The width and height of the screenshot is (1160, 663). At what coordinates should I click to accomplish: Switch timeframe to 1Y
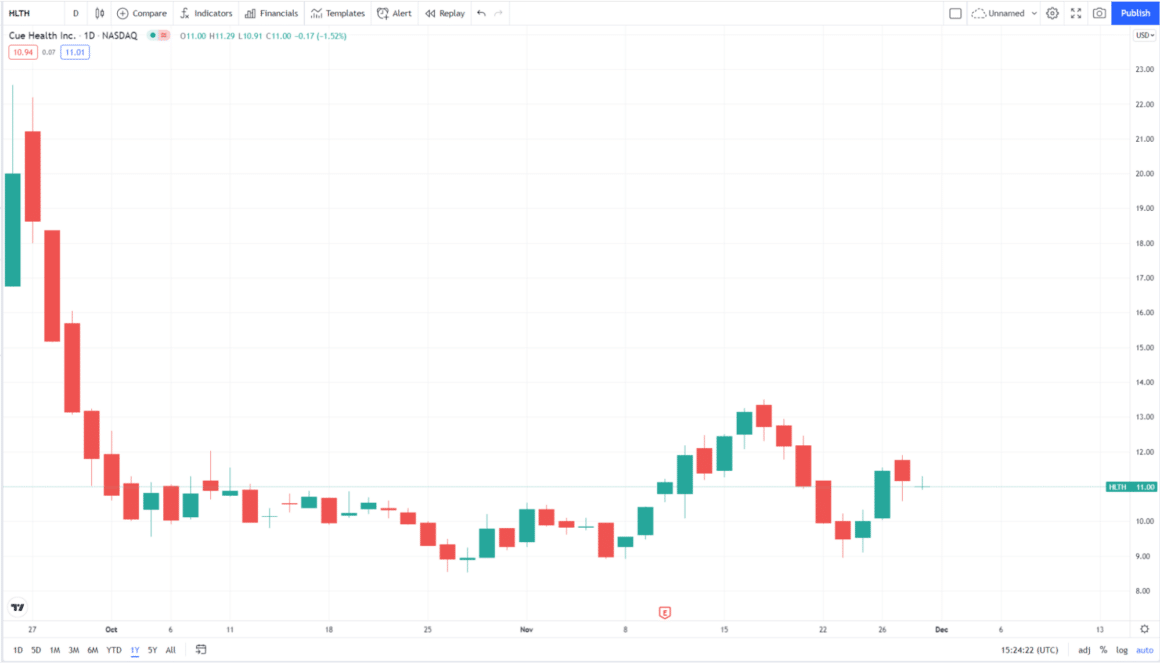tap(133, 649)
